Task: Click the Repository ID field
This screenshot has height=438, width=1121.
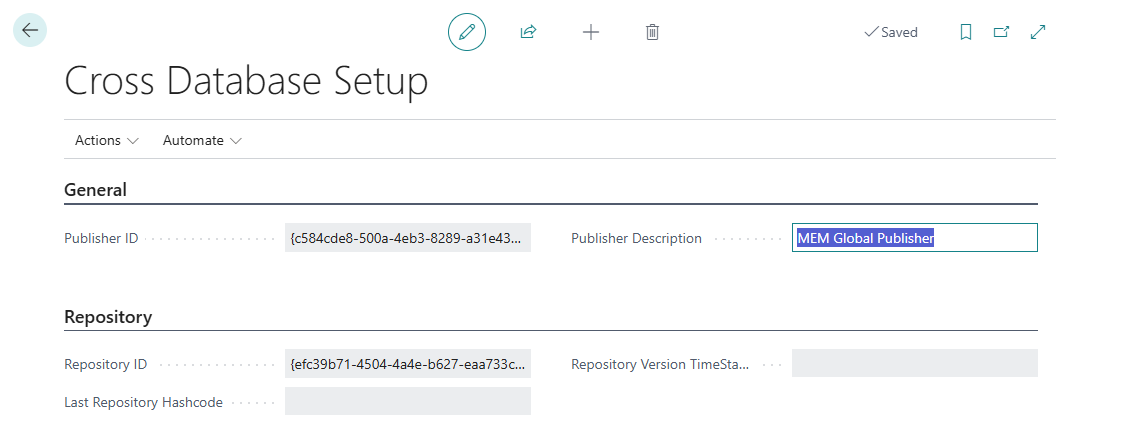Action: (x=408, y=364)
